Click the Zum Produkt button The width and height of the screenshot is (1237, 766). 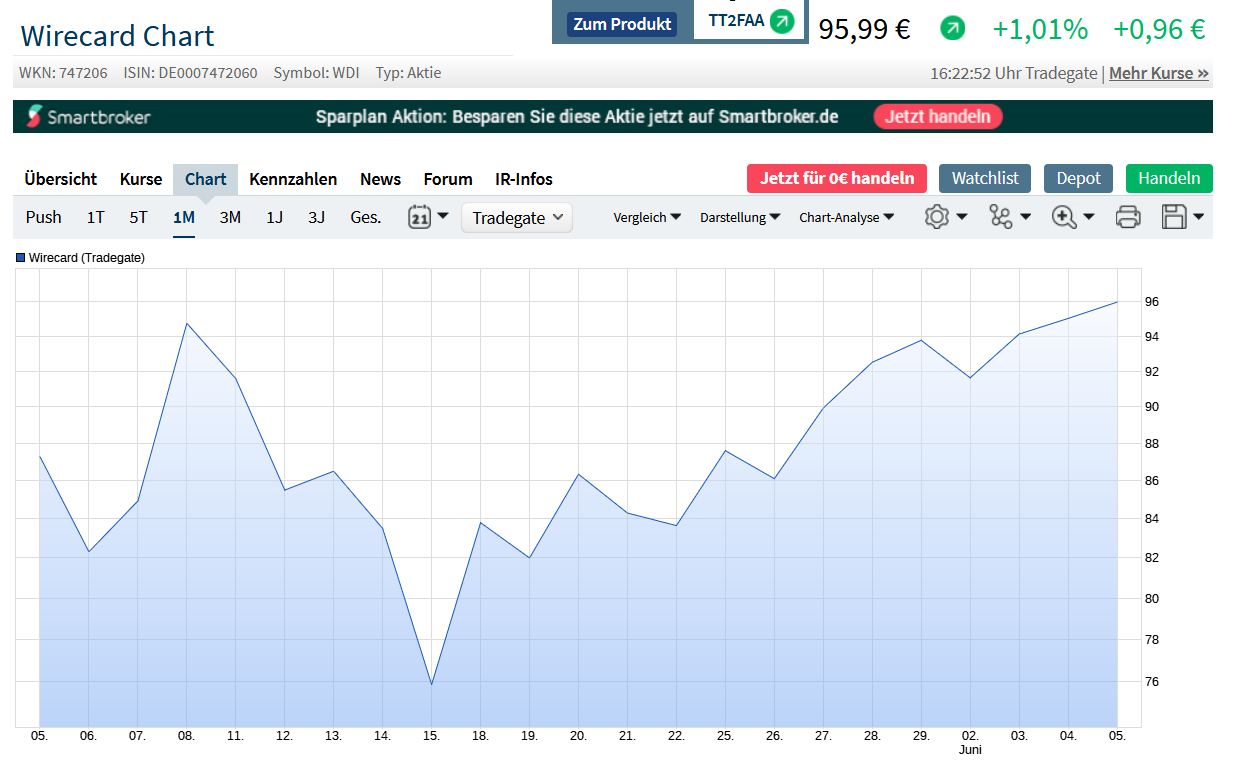[x=621, y=24]
